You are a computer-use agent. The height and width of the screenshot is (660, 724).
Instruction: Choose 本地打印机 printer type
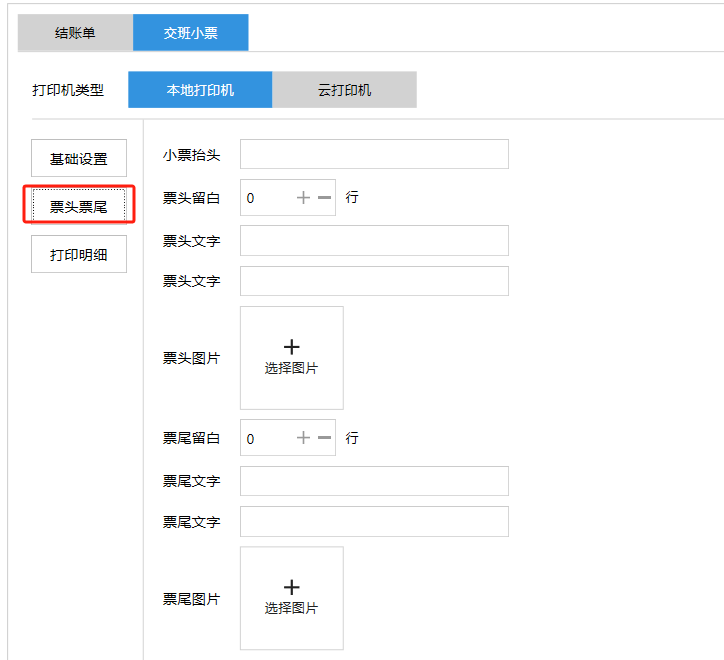point(200,90)
